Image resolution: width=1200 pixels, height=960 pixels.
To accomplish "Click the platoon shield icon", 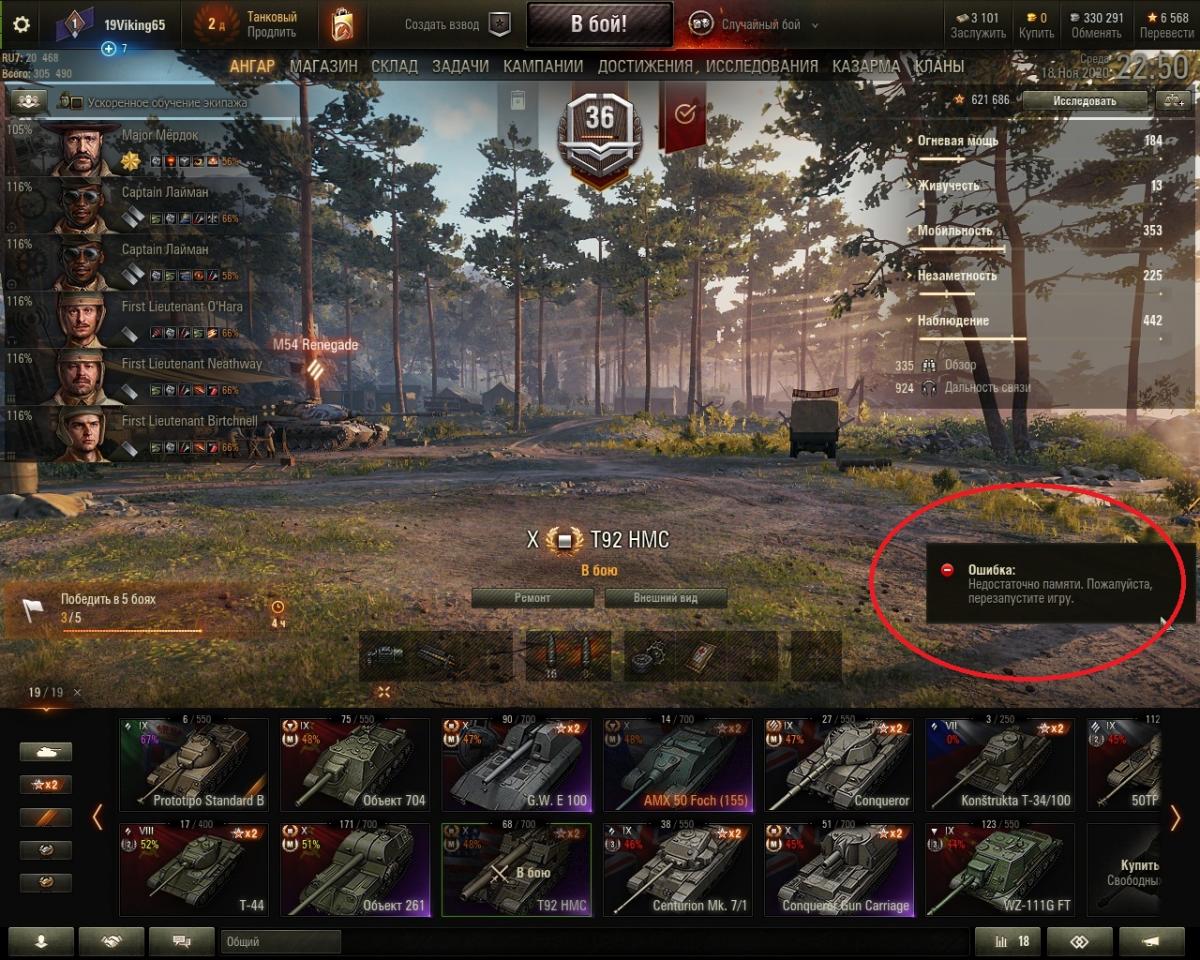I will click(499, 25).
